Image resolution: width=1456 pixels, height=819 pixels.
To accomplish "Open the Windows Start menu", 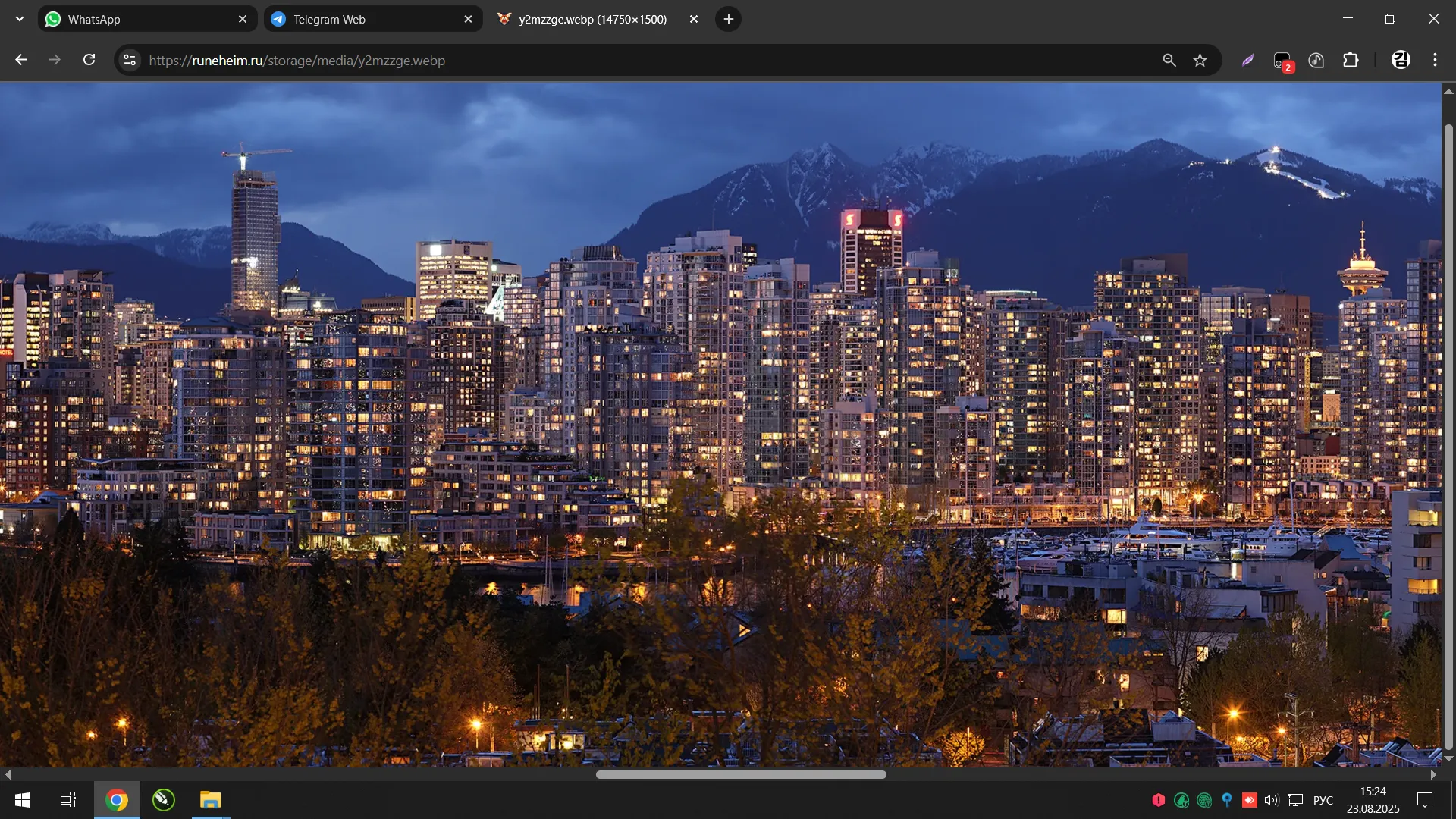I will click(23, 800).
